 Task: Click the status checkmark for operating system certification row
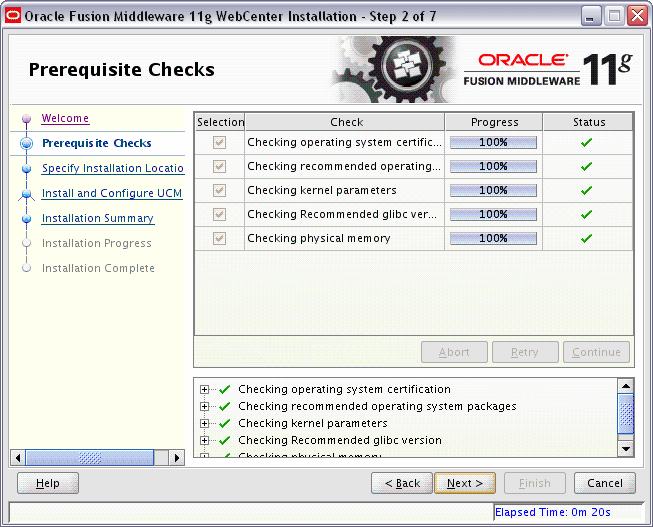[586, 142]
